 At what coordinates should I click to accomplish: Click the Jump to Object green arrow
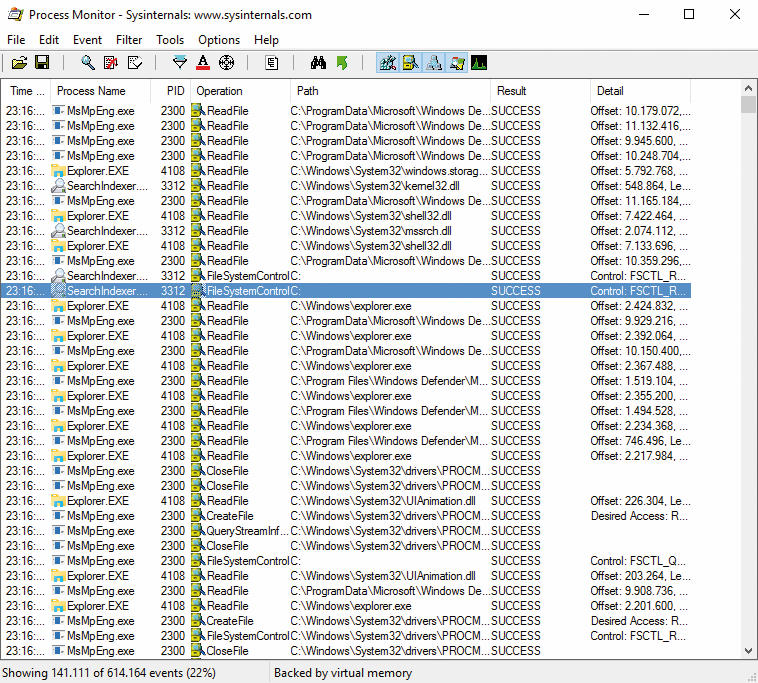[342, 63]
